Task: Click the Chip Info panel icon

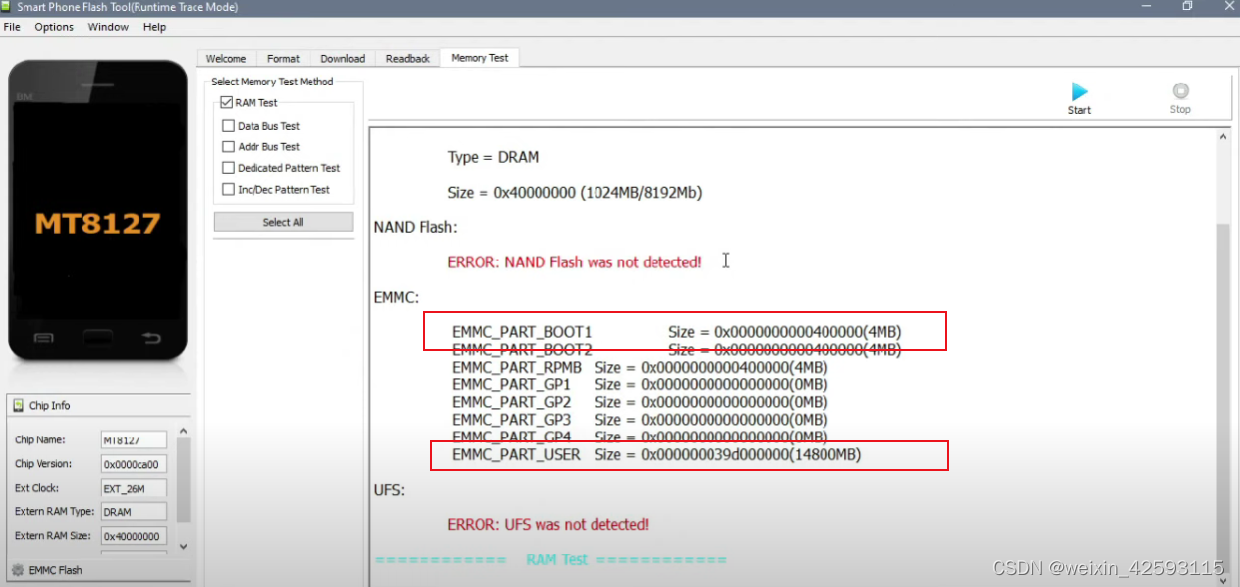Action: (17, 405)
